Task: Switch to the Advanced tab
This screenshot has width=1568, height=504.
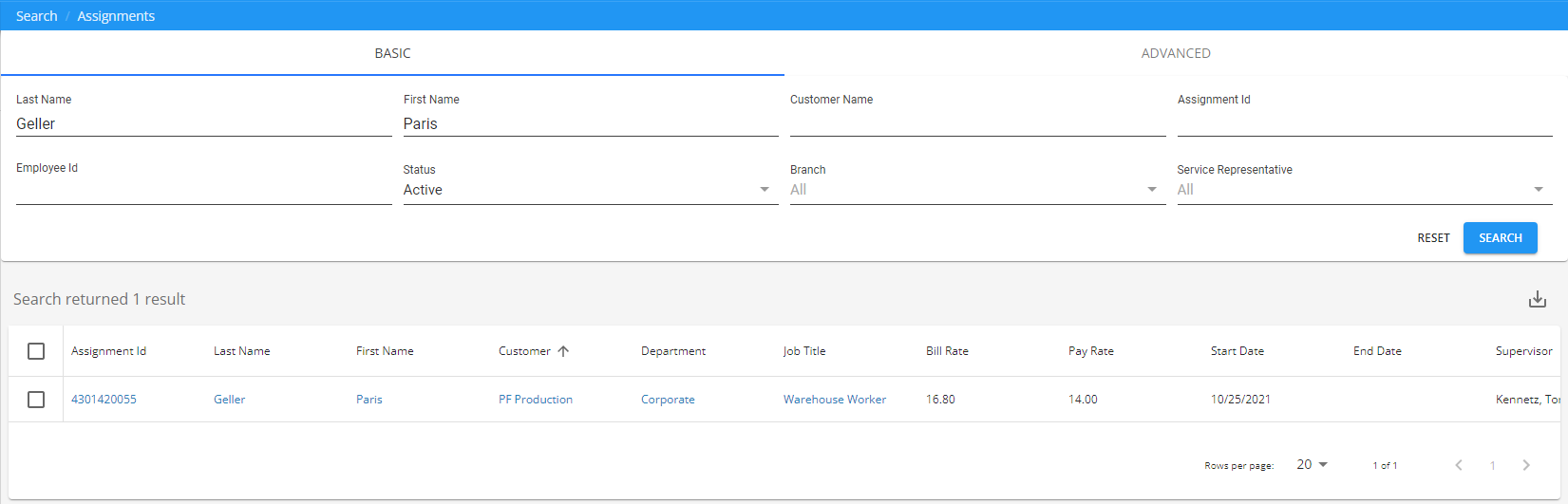Action: click(1175, 53)
